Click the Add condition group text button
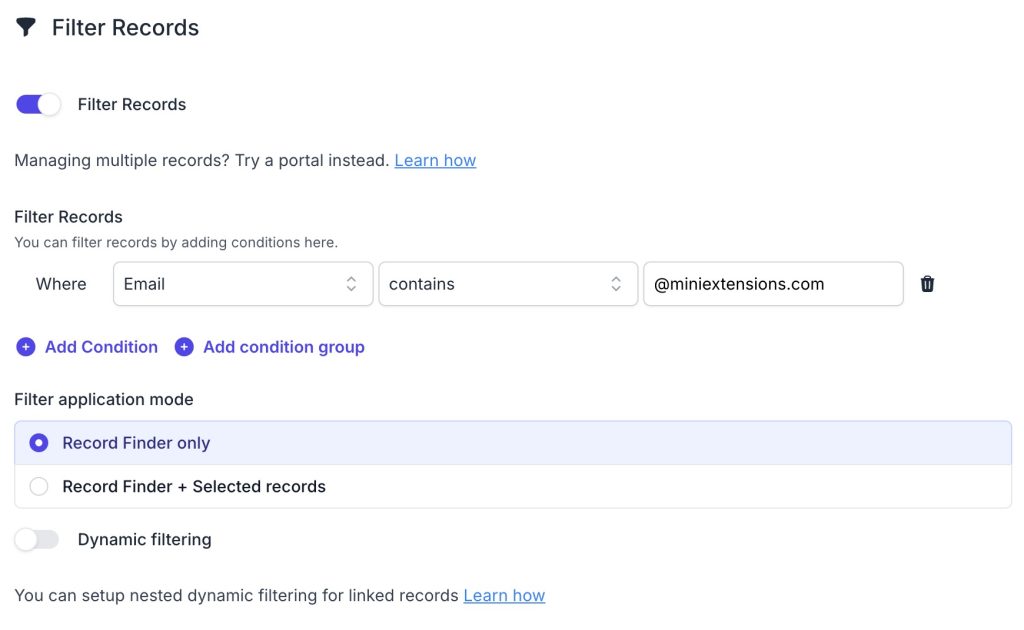 283,347
